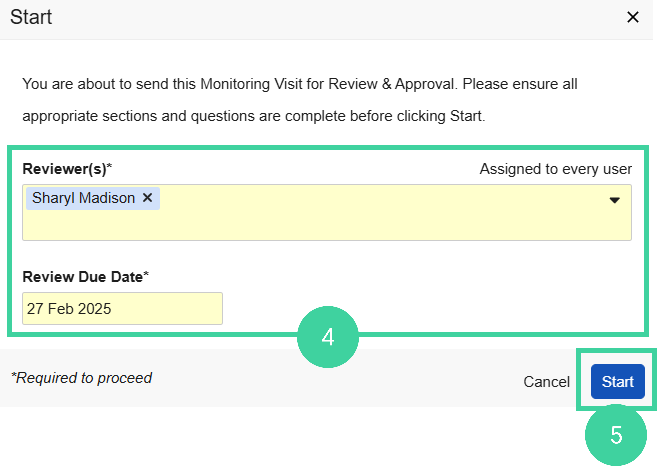Click the Monitoring Visit review instruction text
This screenshot has width=657, height=466.
pyautogui.click(x=300, y=100)
